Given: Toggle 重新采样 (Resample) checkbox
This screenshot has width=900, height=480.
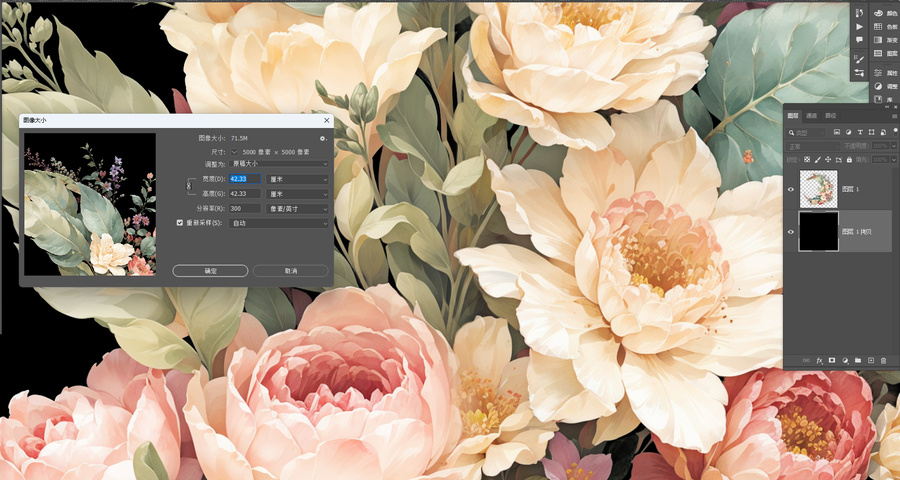Looking at the screenshot, I should (x=180, y=223).
